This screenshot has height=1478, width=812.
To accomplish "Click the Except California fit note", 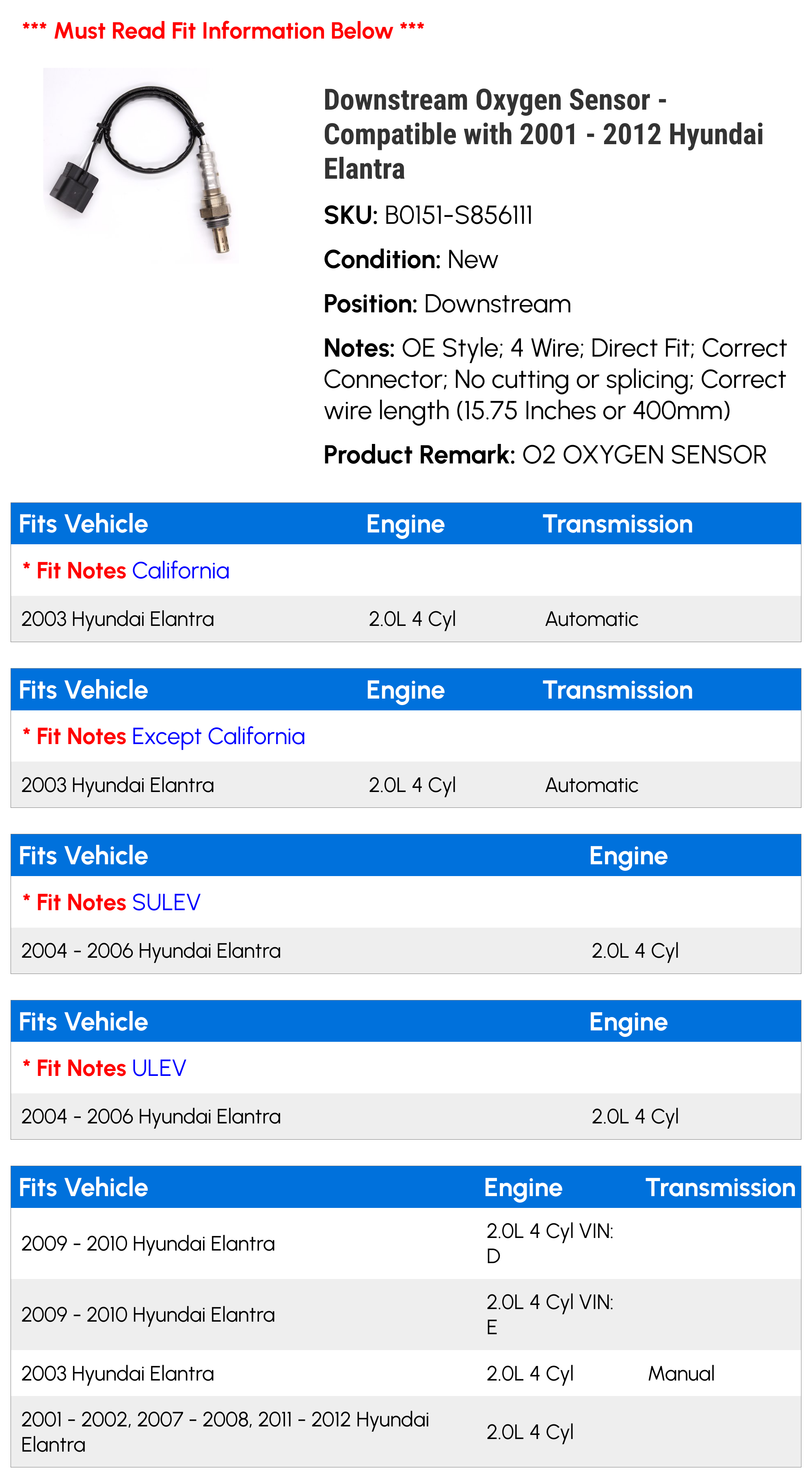I will [218, 736].
